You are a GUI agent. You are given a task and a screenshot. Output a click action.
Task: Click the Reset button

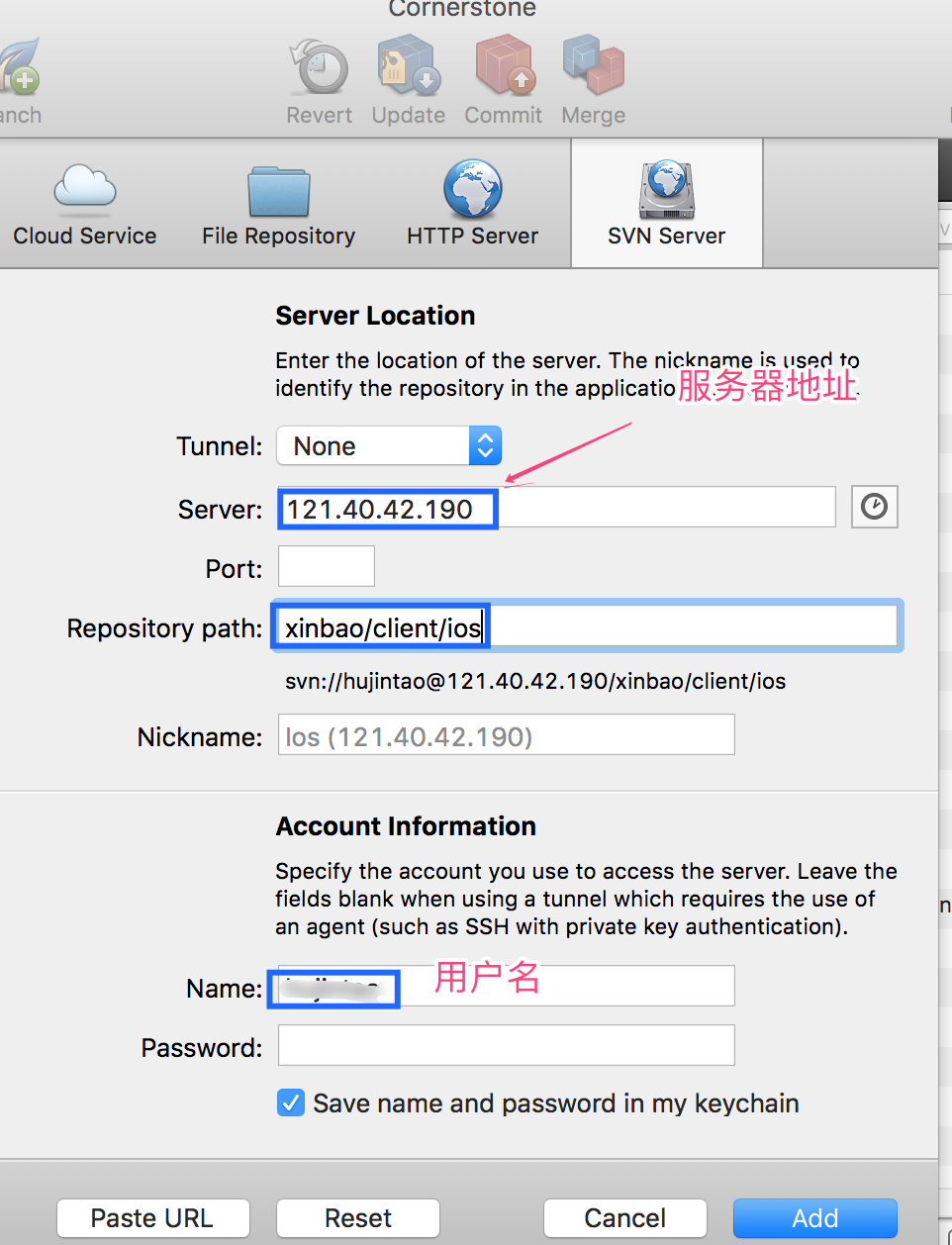coord(358,1218)
